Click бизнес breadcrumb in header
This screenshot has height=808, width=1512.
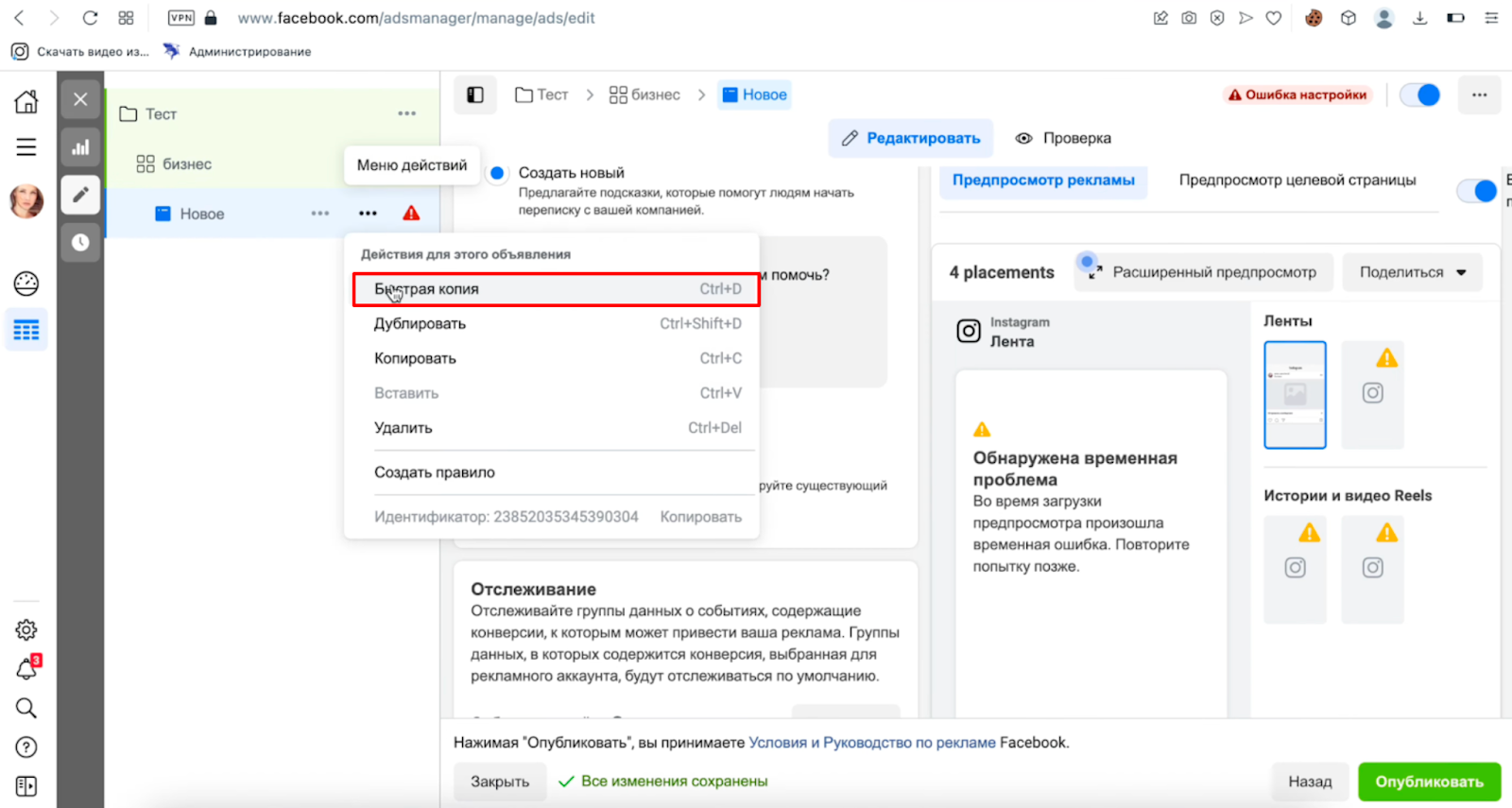pos(644,95)
